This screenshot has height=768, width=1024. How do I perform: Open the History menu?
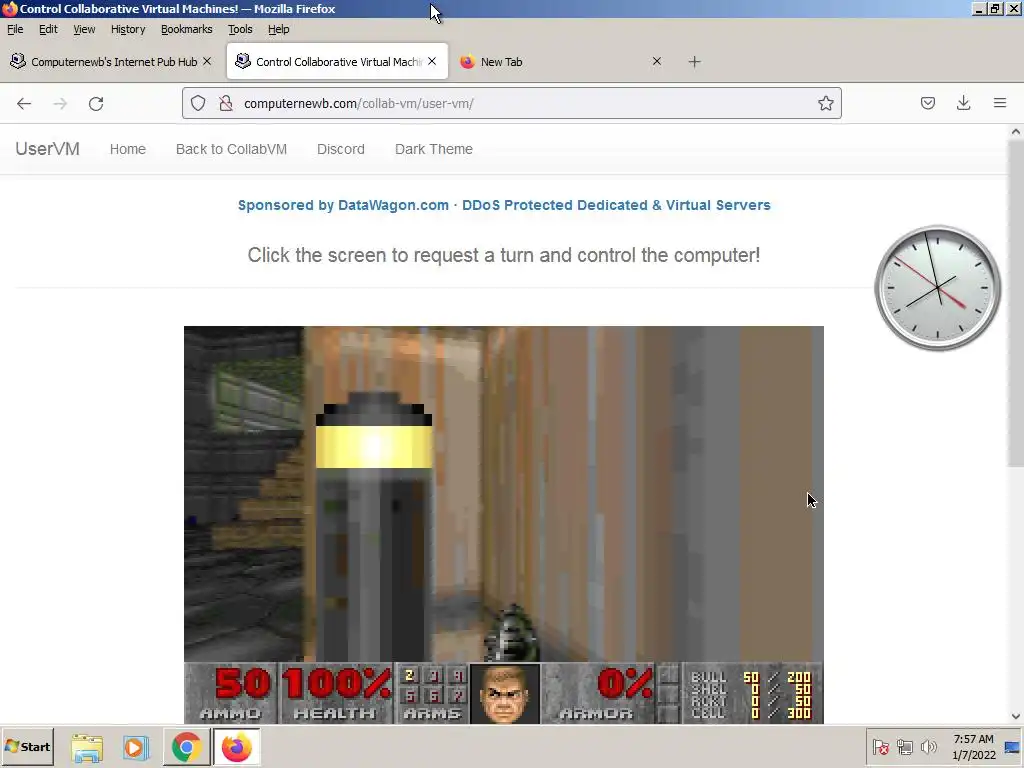[x=127, y=29]
